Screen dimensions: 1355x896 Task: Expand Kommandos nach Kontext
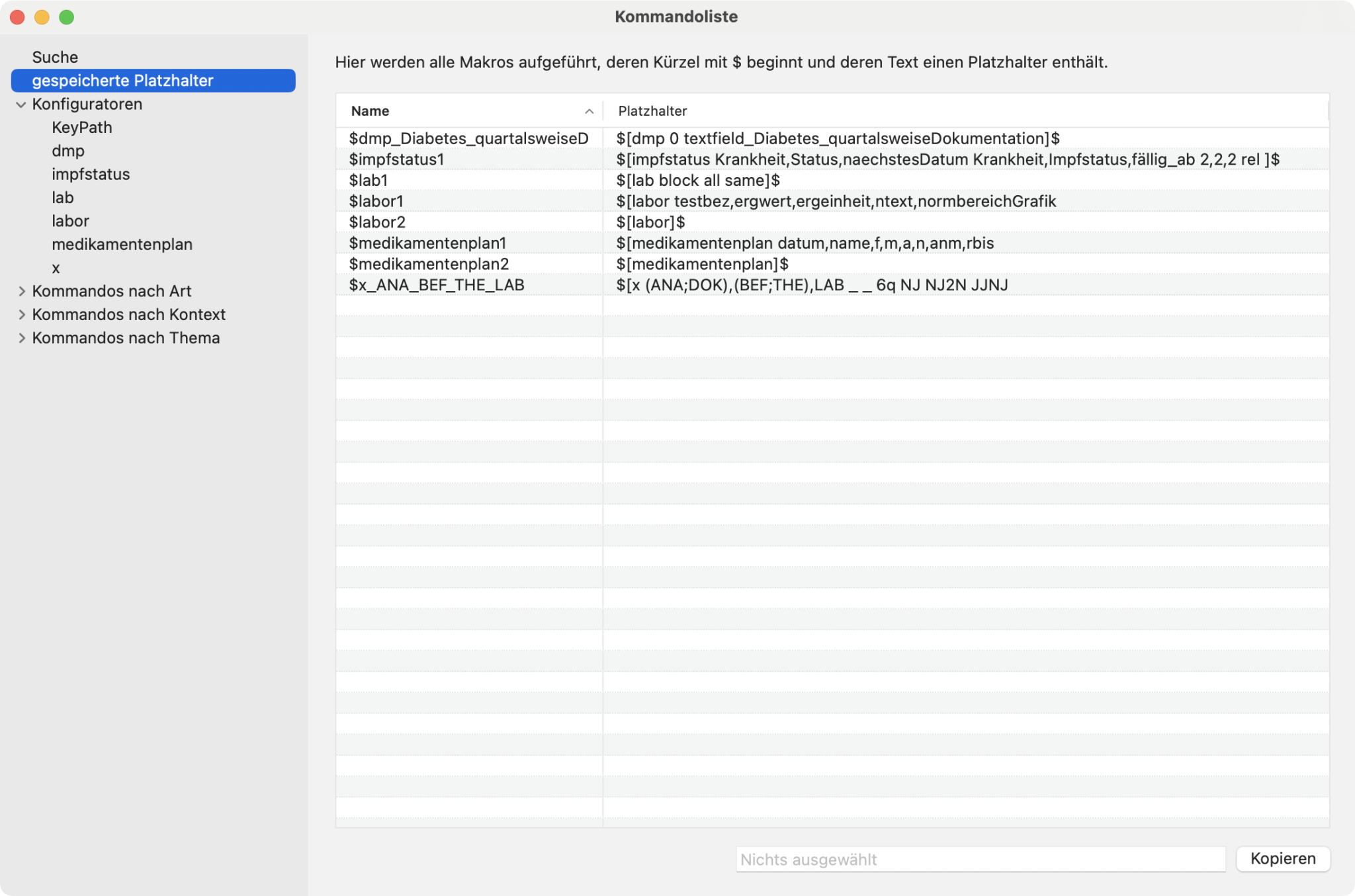click(21, 314)
